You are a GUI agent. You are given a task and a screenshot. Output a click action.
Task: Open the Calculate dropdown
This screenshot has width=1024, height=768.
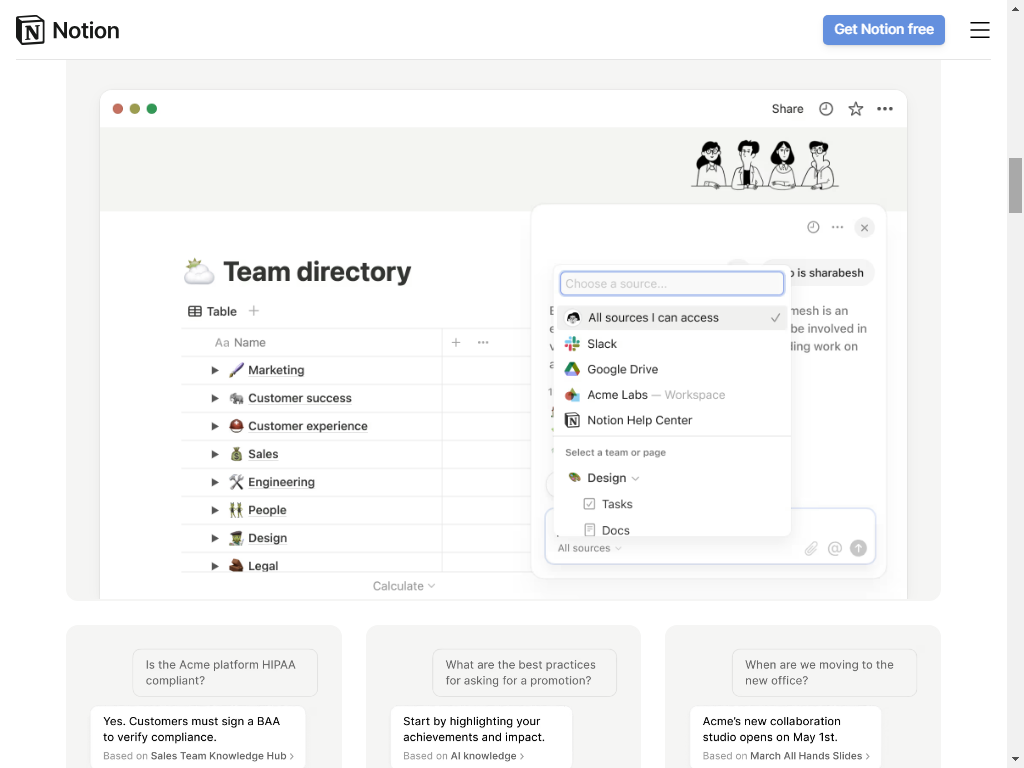[x=404, y=586]
